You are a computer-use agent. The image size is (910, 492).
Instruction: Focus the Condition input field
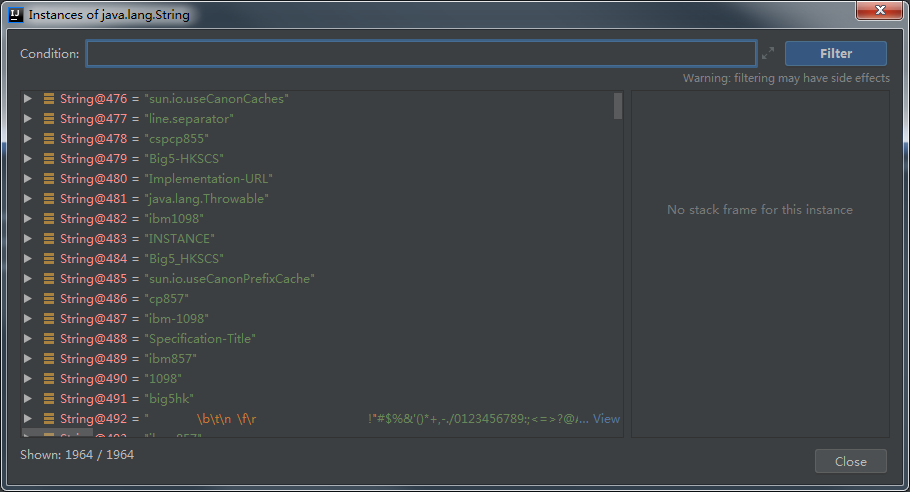[x=421, y=53]
